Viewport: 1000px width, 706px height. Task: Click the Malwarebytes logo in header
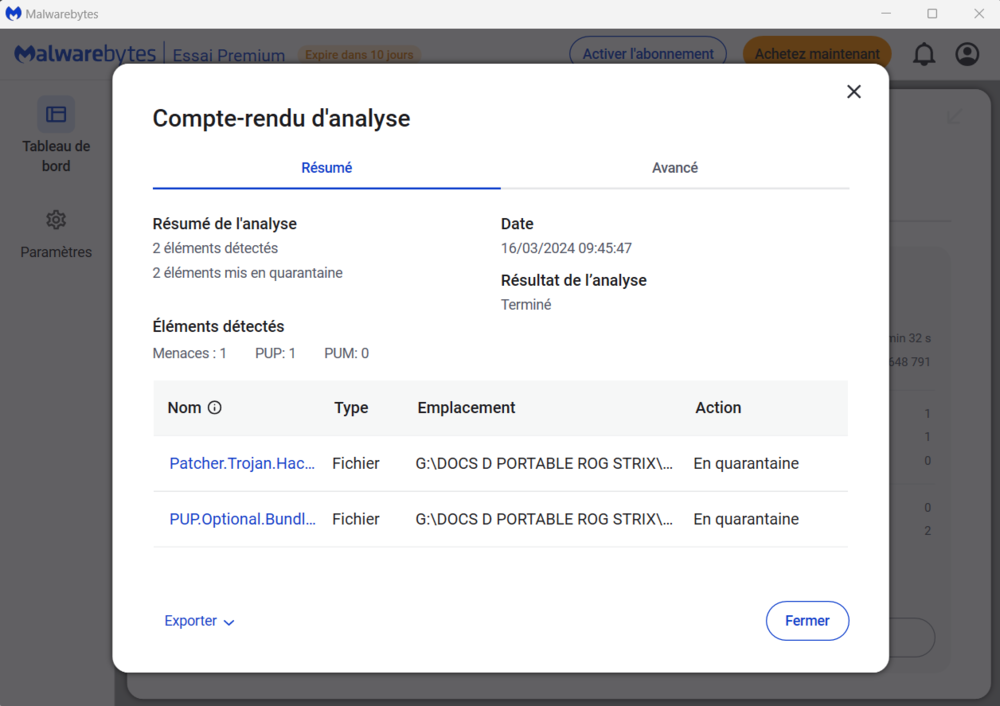(x=85, y=54)
